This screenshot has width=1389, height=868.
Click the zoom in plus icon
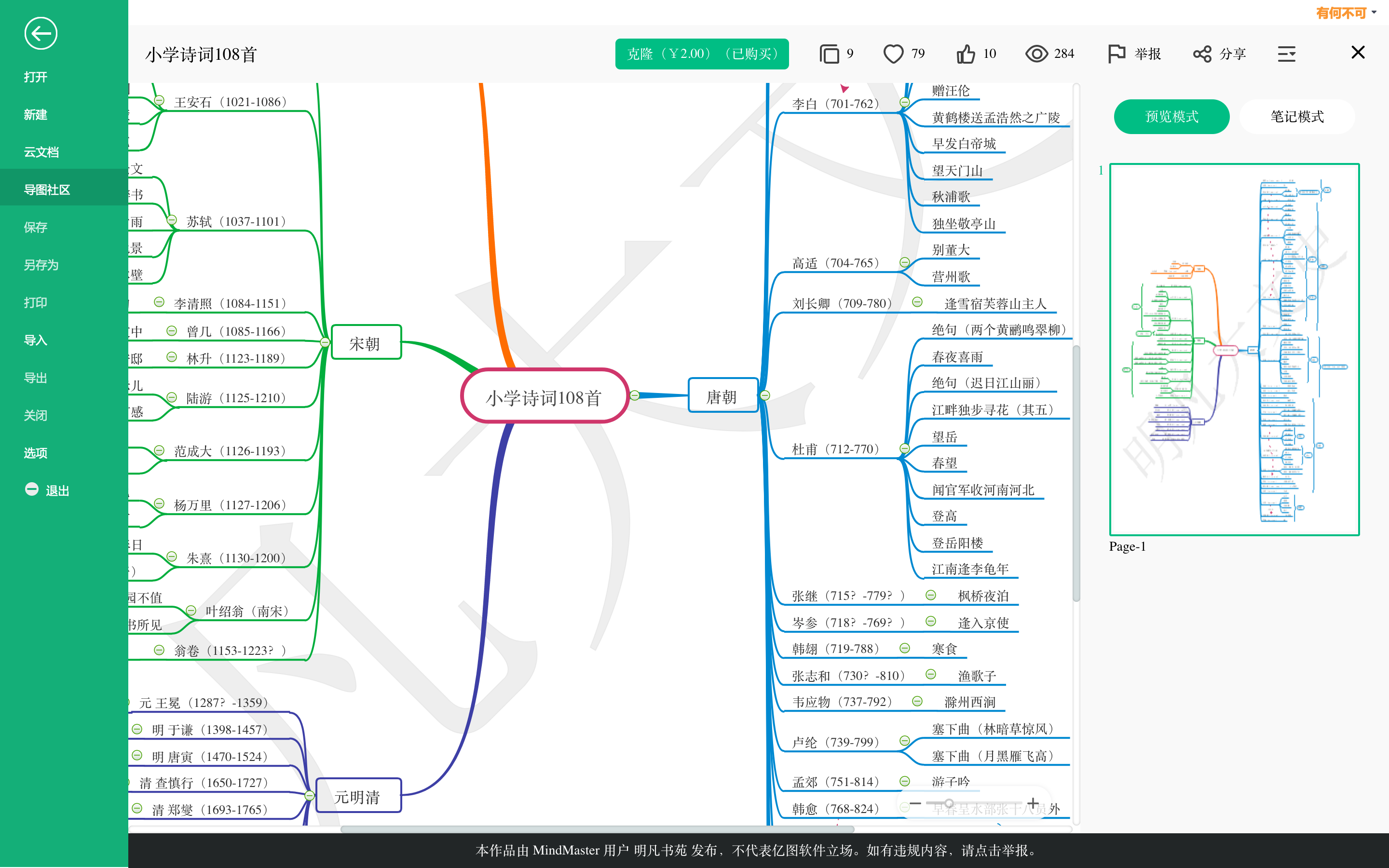[x=1033, y=803]
